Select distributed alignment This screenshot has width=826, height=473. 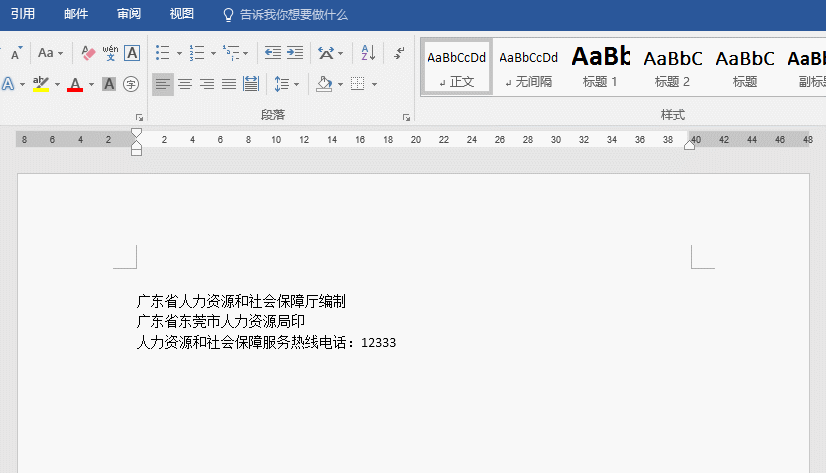pos(251,84)
